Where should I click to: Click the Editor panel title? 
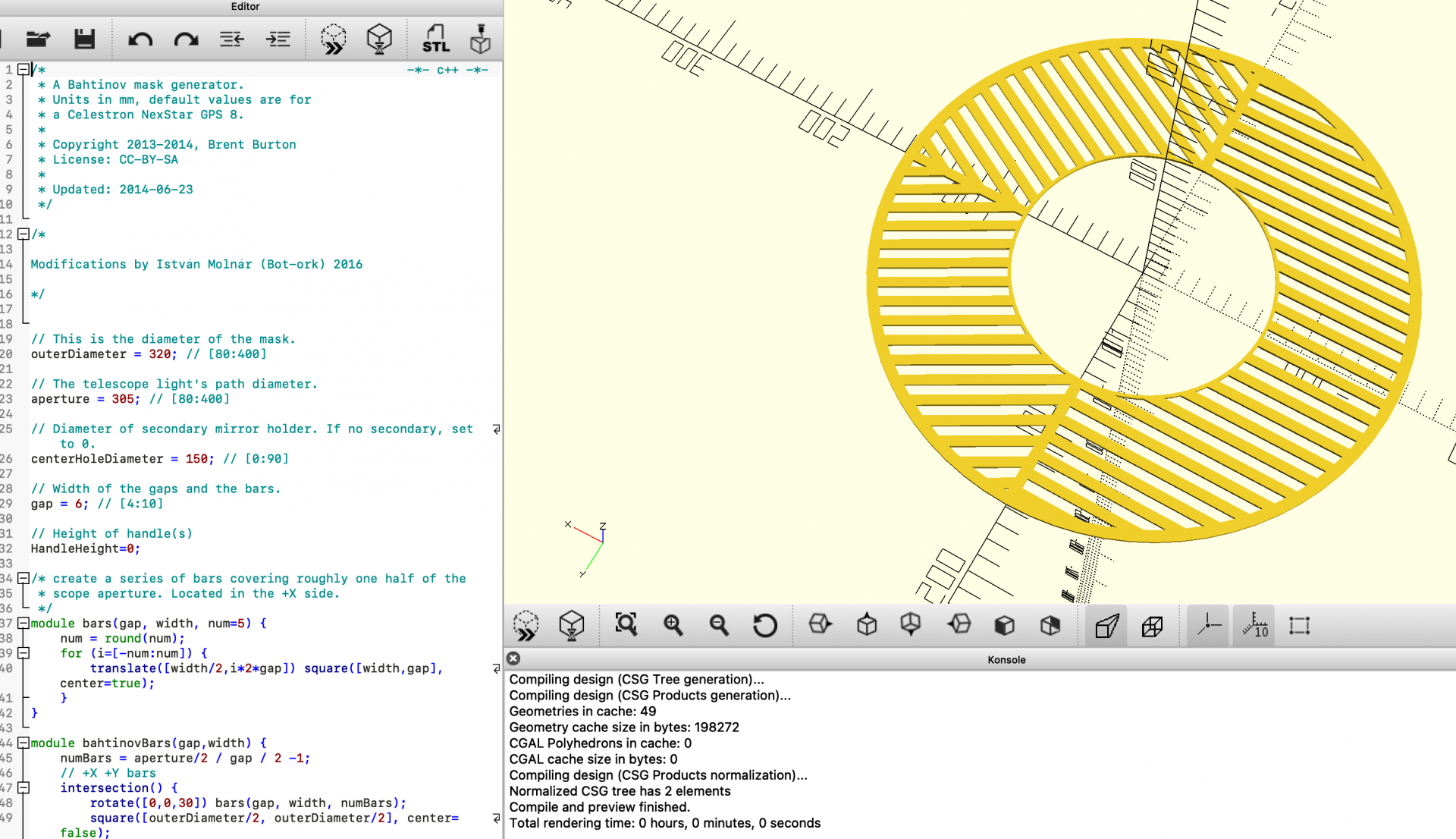tap(245, 7)
